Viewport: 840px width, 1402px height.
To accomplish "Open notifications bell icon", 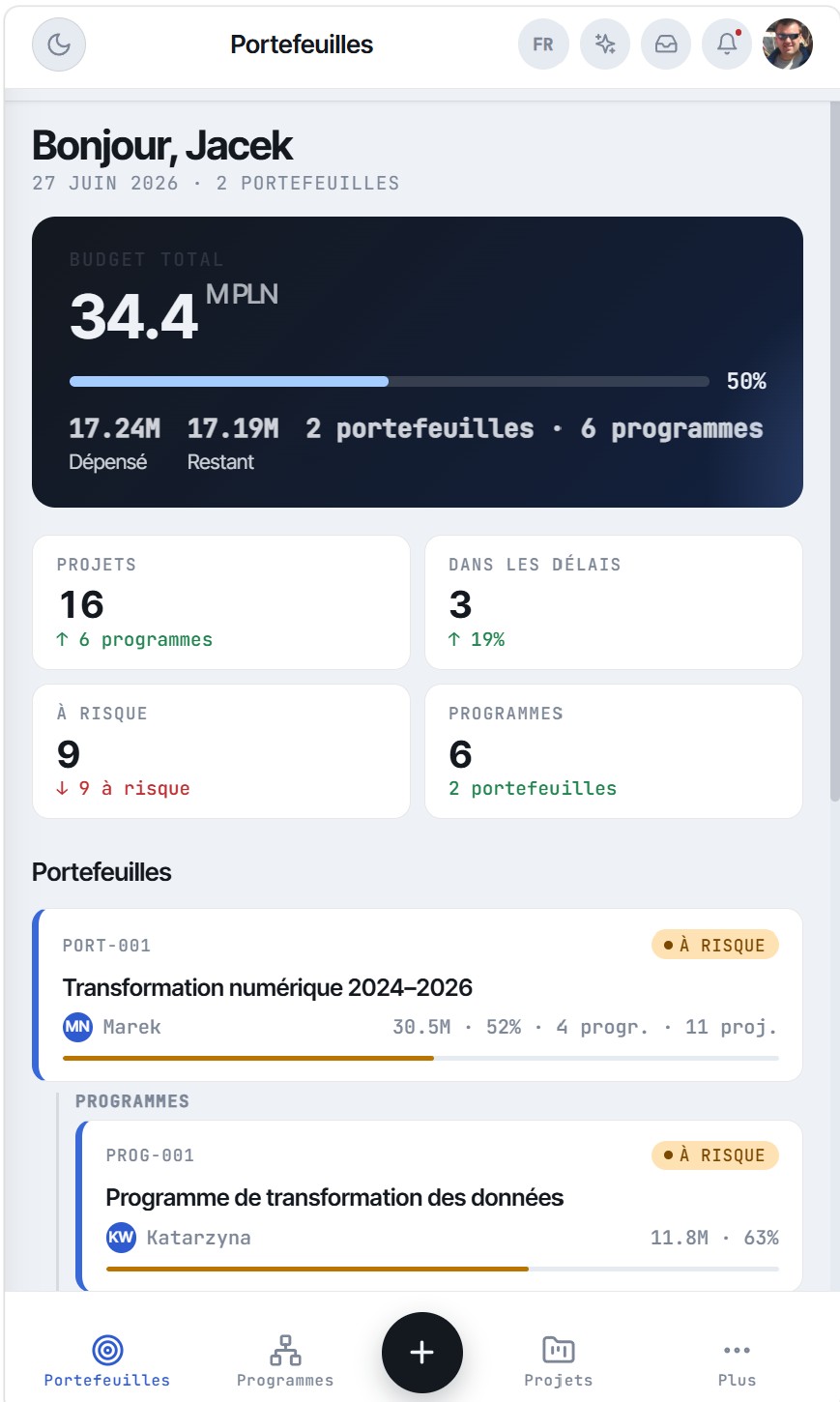I will click(x=727, y=44).
